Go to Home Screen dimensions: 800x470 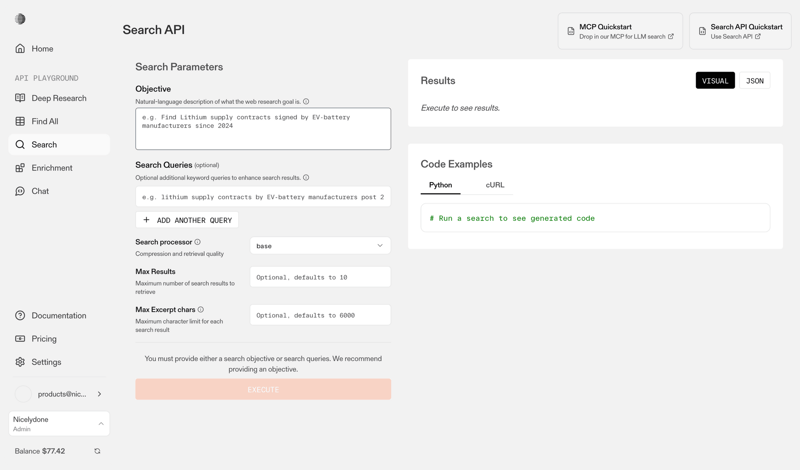(x=59, y=48)
